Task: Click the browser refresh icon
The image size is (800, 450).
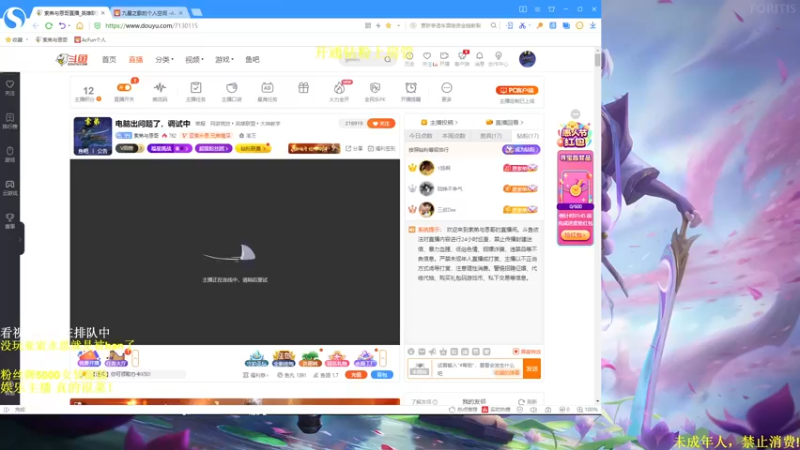Action: (49, 26)
